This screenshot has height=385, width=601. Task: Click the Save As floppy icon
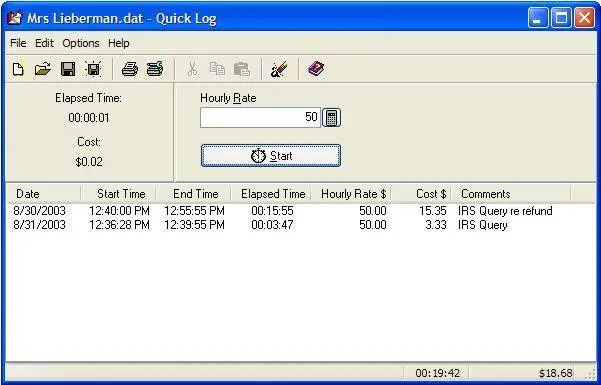point(93,69)
